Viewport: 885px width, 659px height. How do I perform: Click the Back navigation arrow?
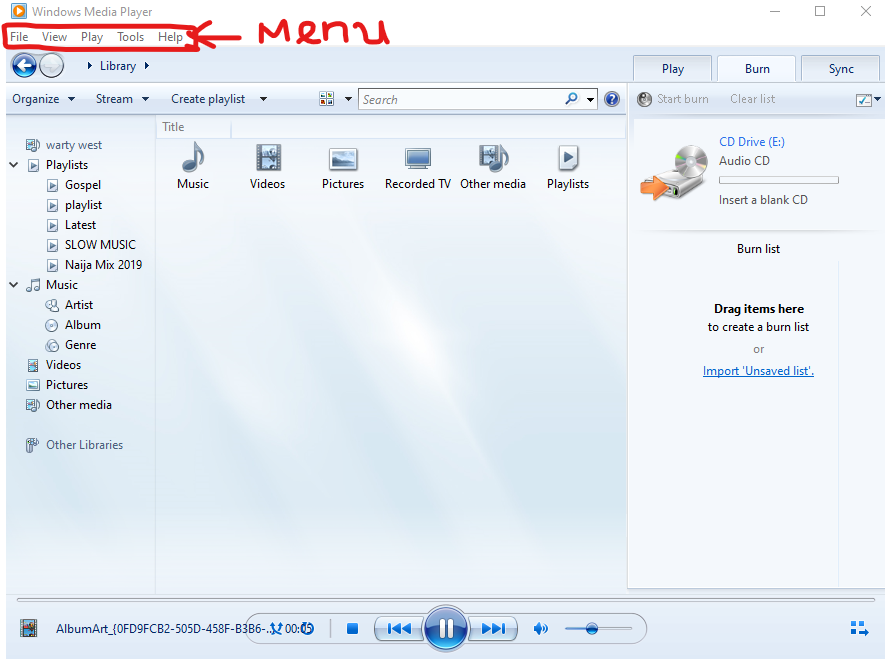[24, 66]
